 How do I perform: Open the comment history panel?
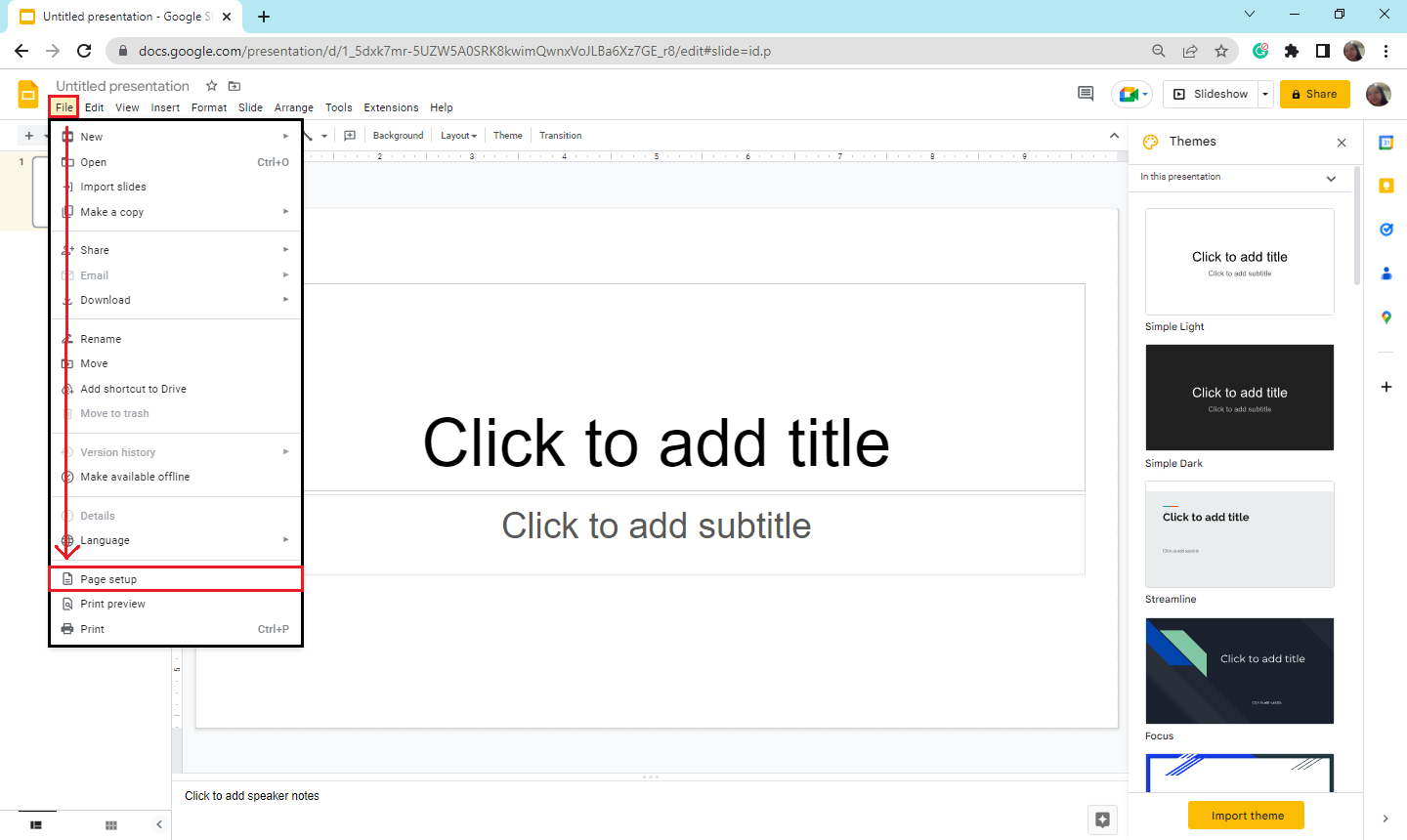click(x=1085, y=93)
